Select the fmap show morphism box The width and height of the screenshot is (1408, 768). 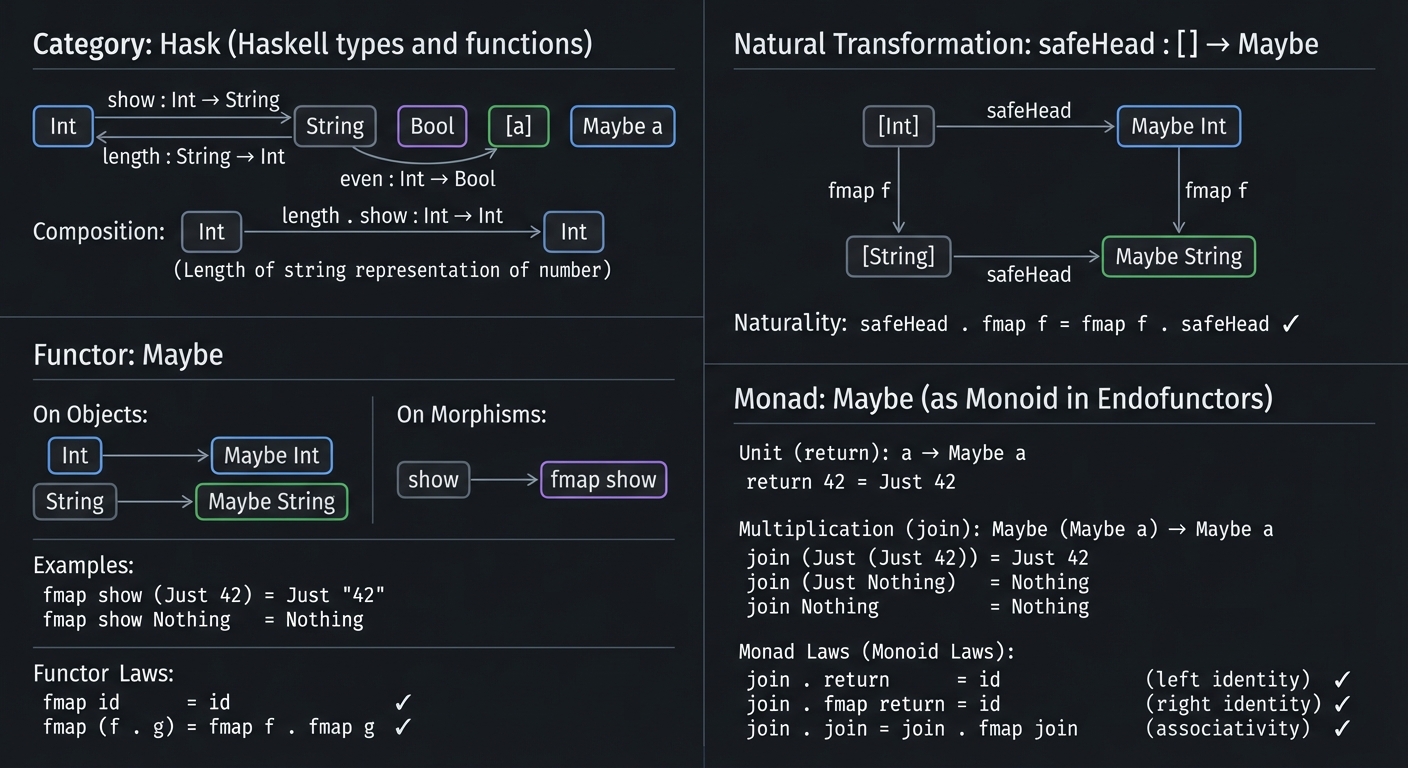click(x=603, y=480)
